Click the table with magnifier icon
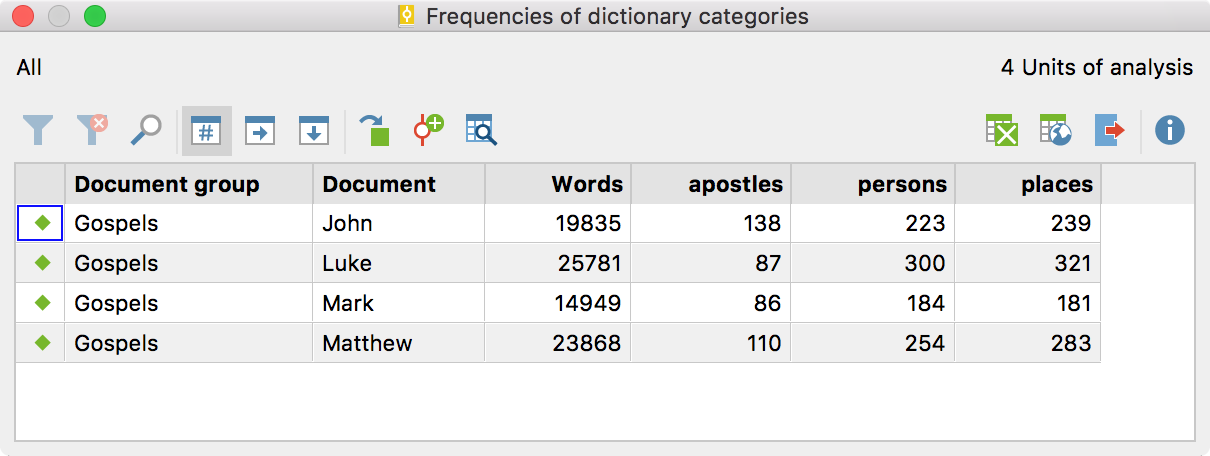This screenshot has height=456, width=1210. click(482, 131)
